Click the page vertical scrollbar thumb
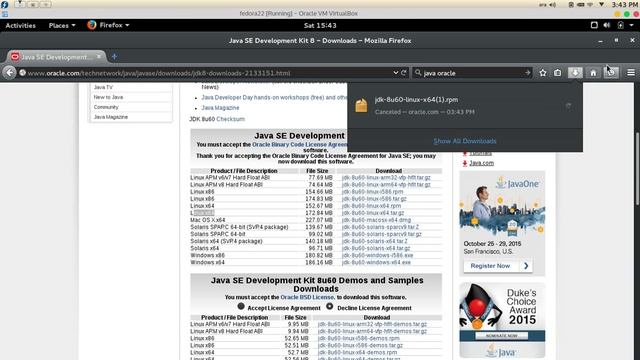 pyautogui.click(x=638, y=168)
